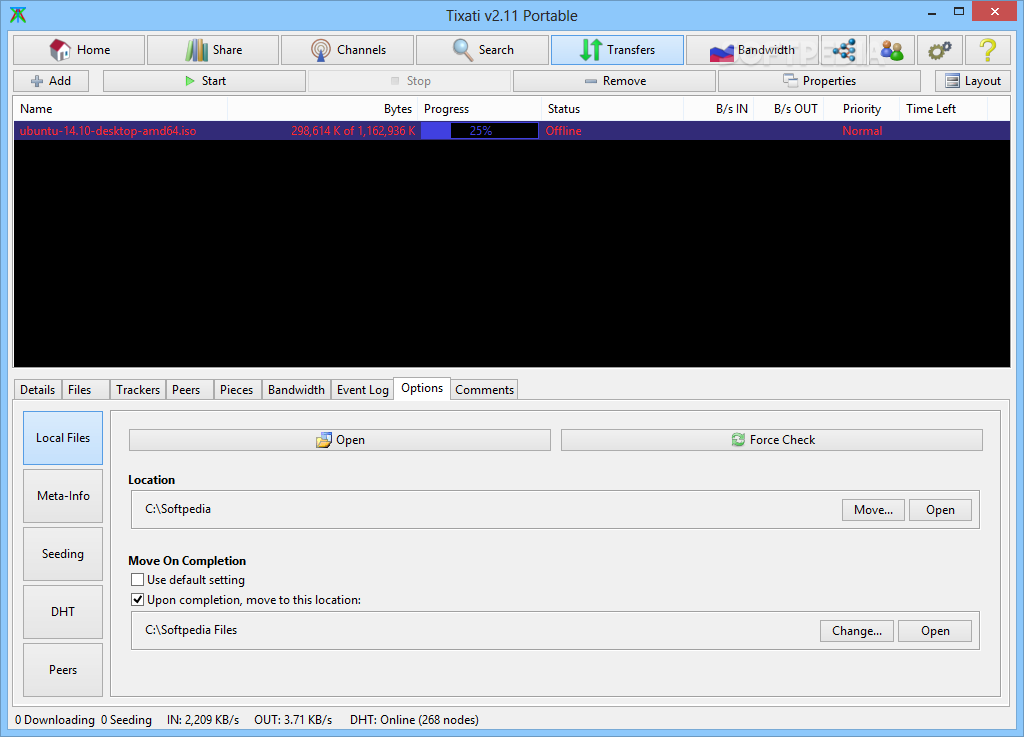Sort transfers by Bytes column
The image size is (1024, 737).
click(323, 109)
